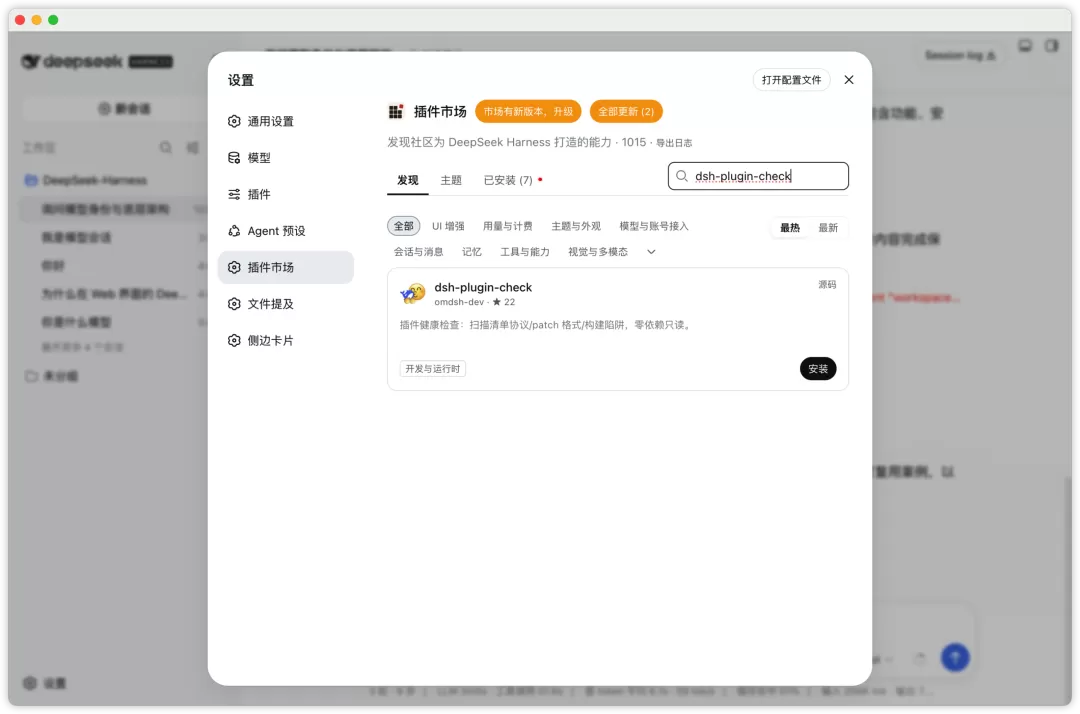Click the 模型 database icon
Viewport: 1080px width, 714px height.
[234, 158]
